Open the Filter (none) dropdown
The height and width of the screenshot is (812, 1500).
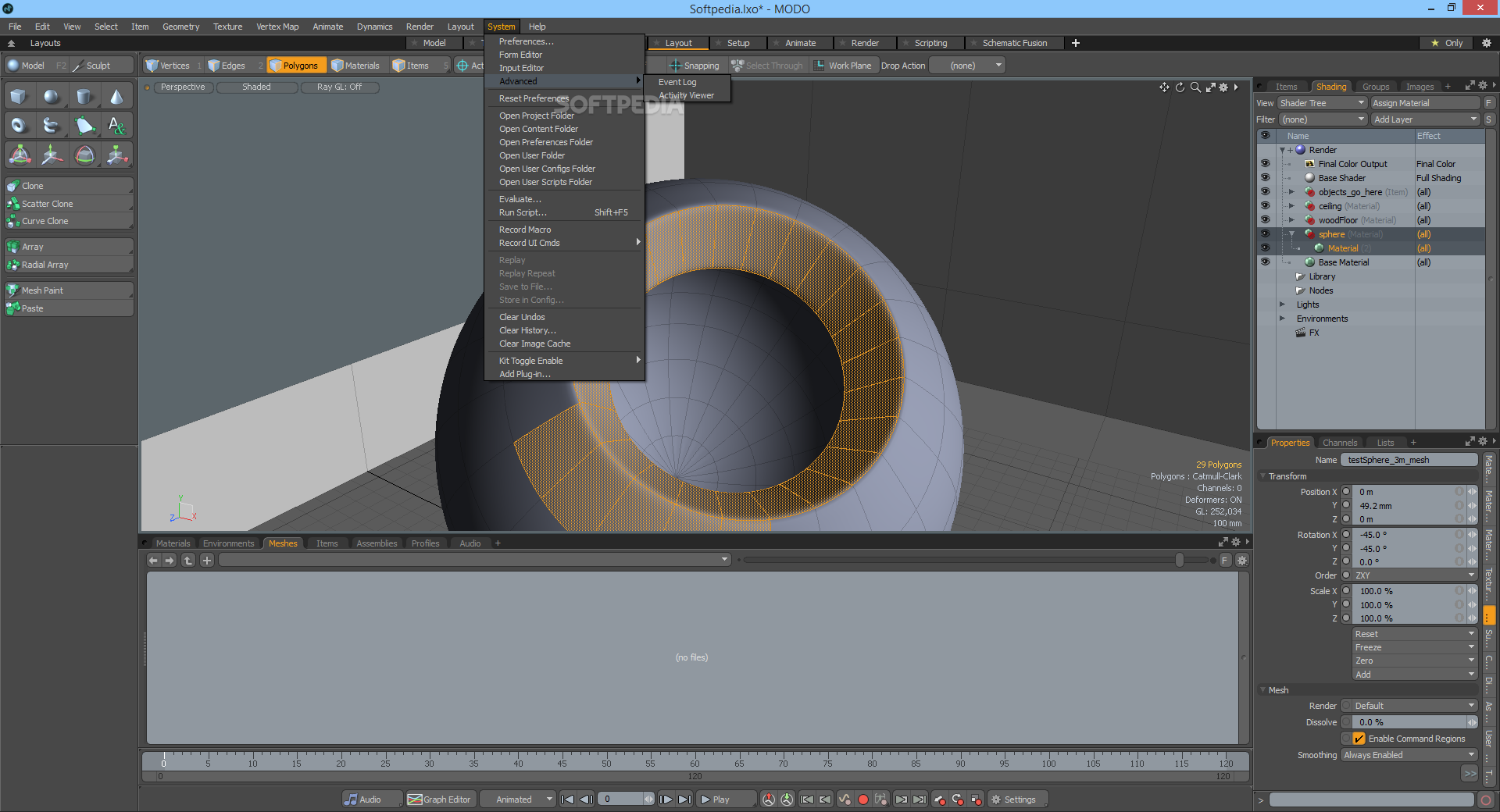1322,119
